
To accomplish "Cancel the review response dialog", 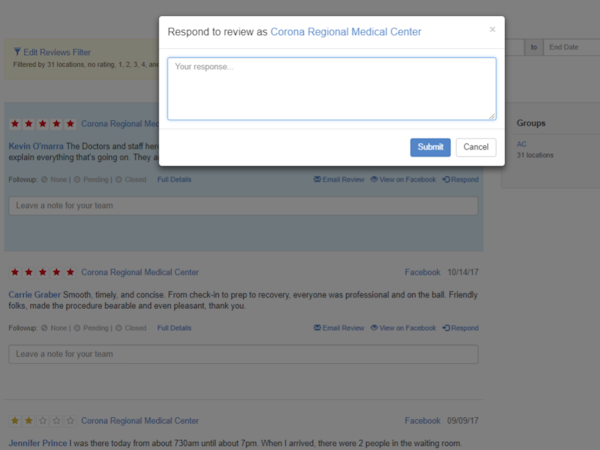I will pyautogui.click(x=476, y=147).
